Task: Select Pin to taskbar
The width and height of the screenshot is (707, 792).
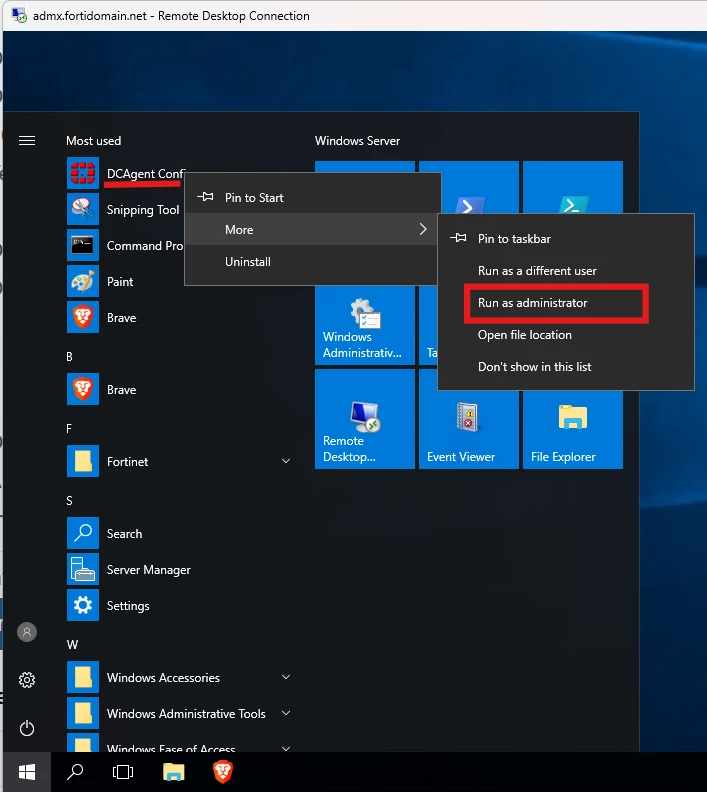Action: 566,238
